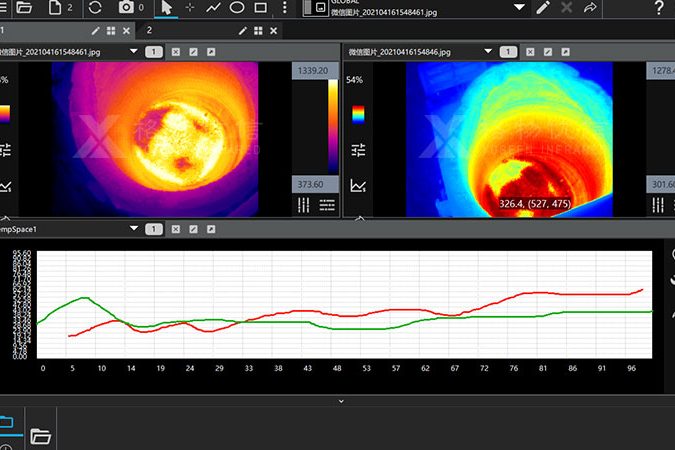Select the polyline measurement tool

pyautogui.click(x=214, y=8)
